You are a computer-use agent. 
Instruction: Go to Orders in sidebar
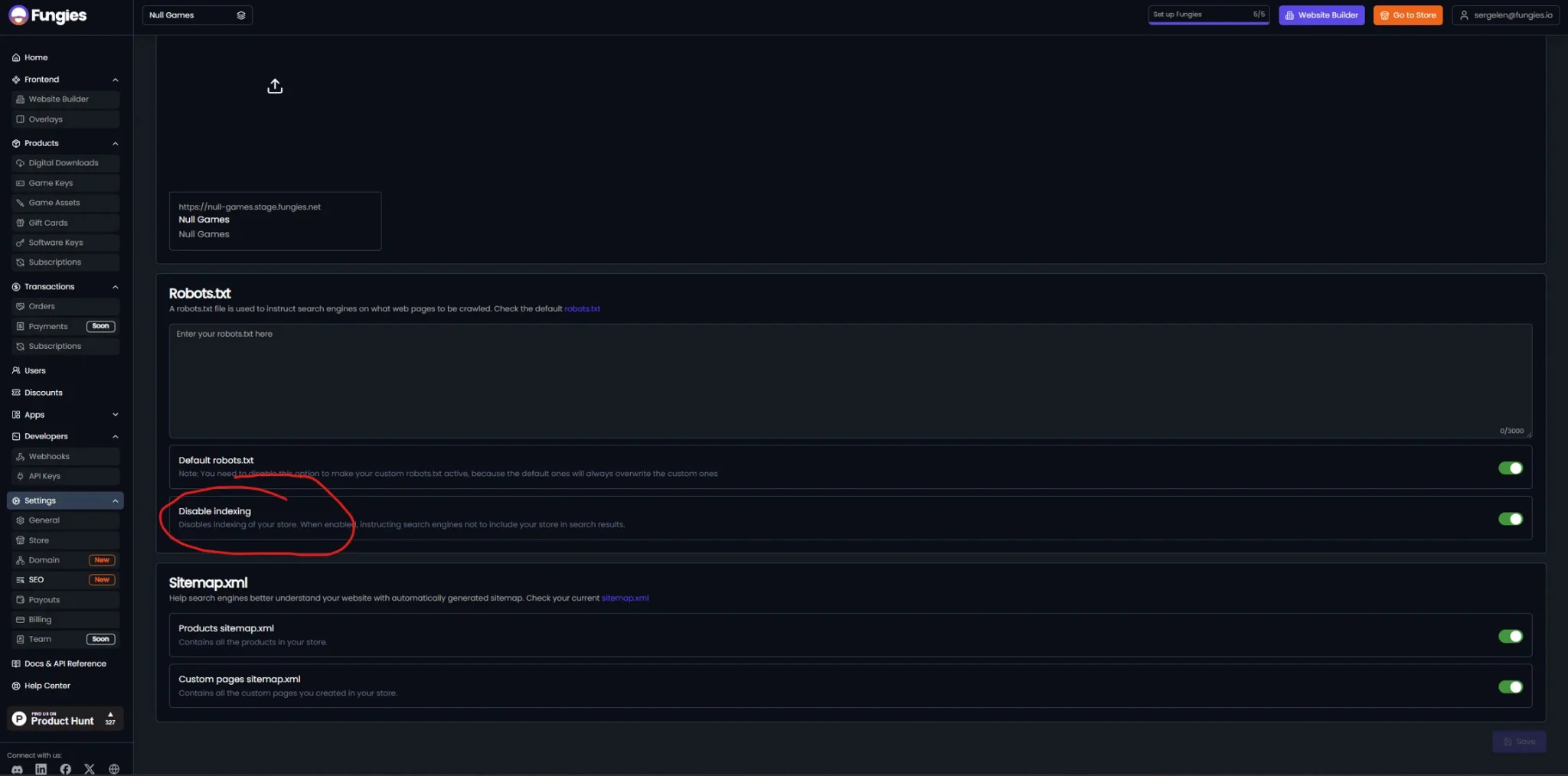point(66,306)
